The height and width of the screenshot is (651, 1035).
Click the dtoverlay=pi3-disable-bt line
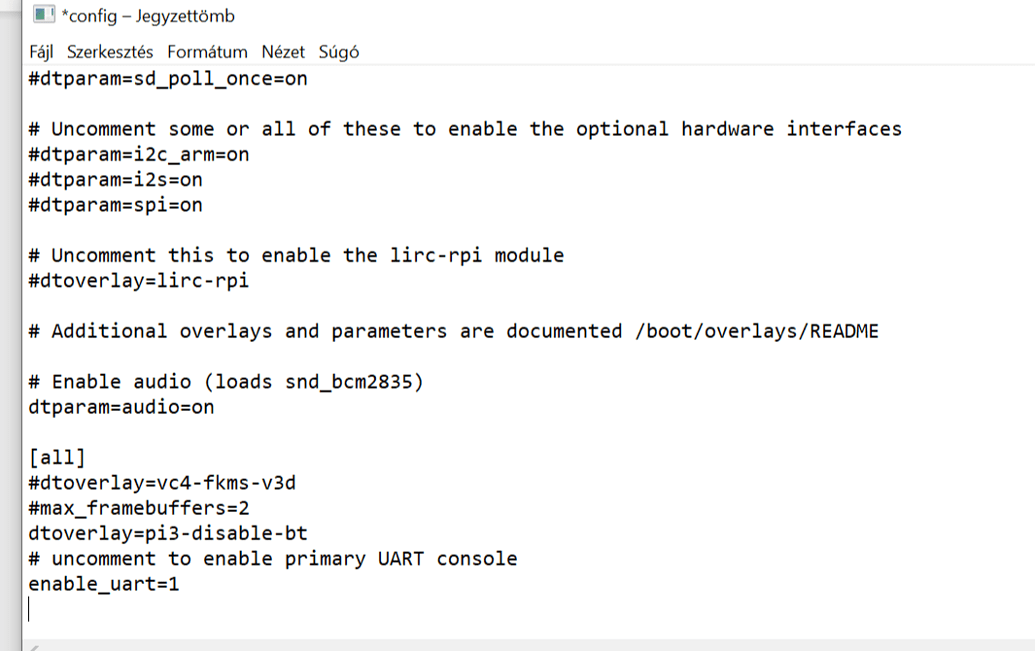coord(161,533)
